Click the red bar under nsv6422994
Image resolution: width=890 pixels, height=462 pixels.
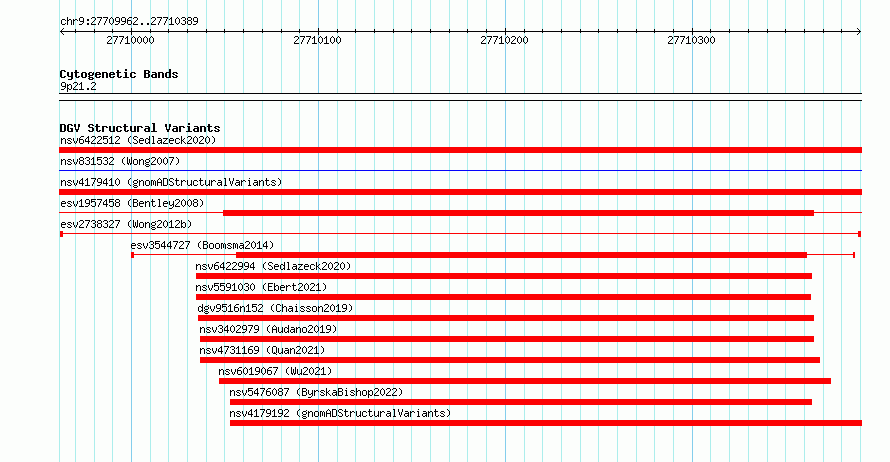point(504,276)
